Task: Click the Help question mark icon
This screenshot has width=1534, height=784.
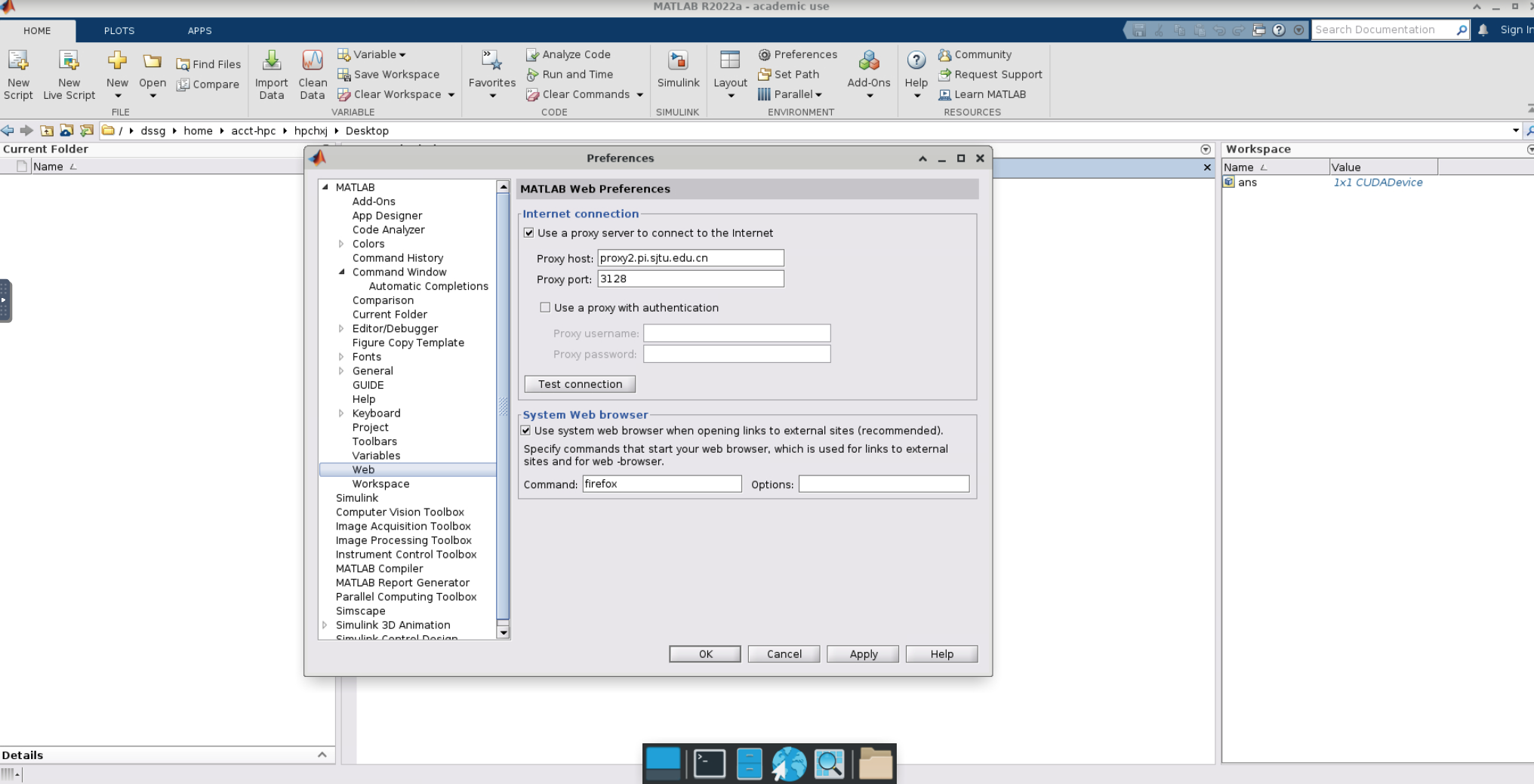Action: 916,60
